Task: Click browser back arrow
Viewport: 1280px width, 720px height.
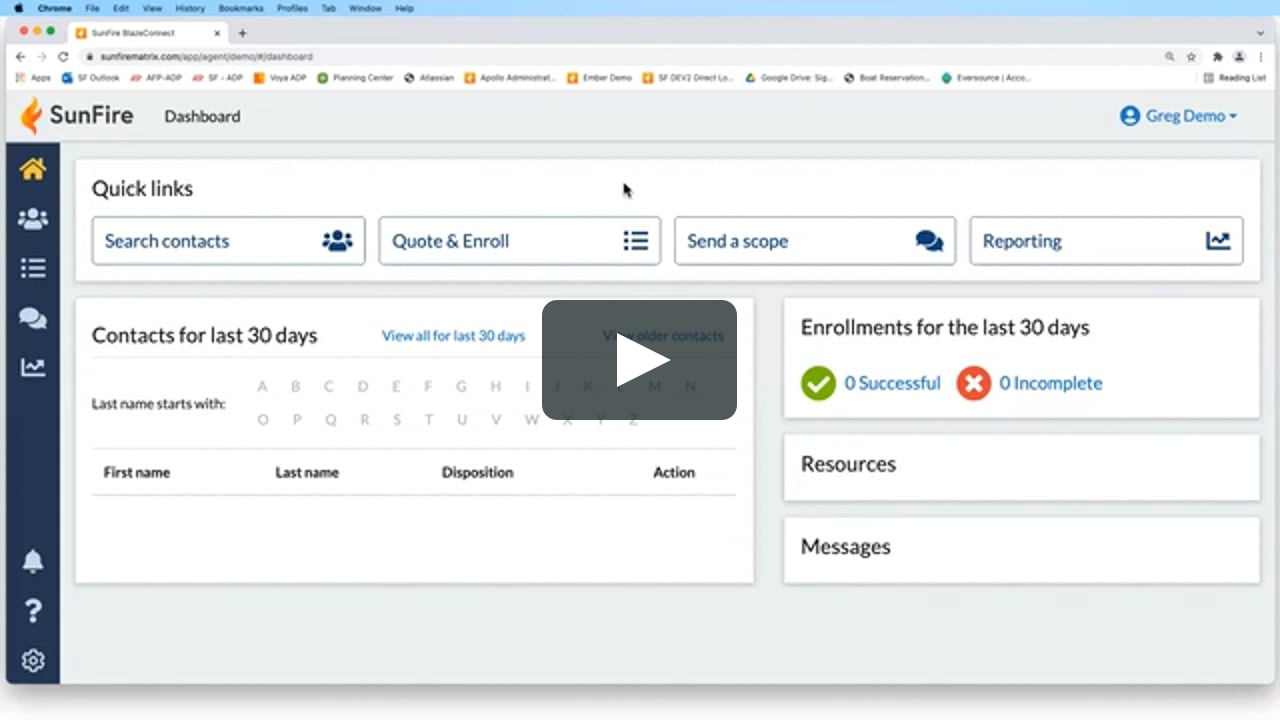Action: [21, 57]
